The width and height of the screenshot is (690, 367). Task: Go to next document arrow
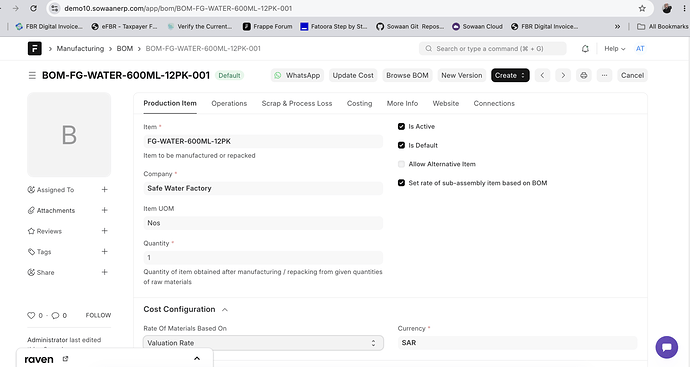[x=563, y=75]
